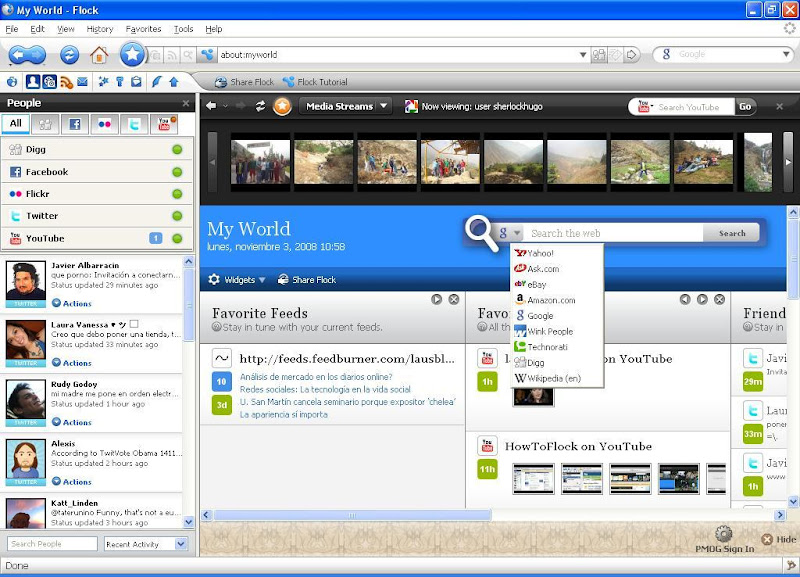Viewport: 800px width, 577px height.
Task: Open YouTube search service dropdown in media bar
Action: pyautogui.click(x=644, y=107)
